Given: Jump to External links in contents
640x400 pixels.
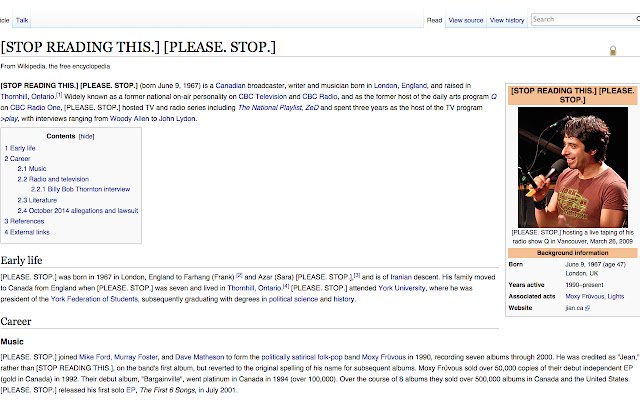Looking at the screenshot, I should click(27, 232).
